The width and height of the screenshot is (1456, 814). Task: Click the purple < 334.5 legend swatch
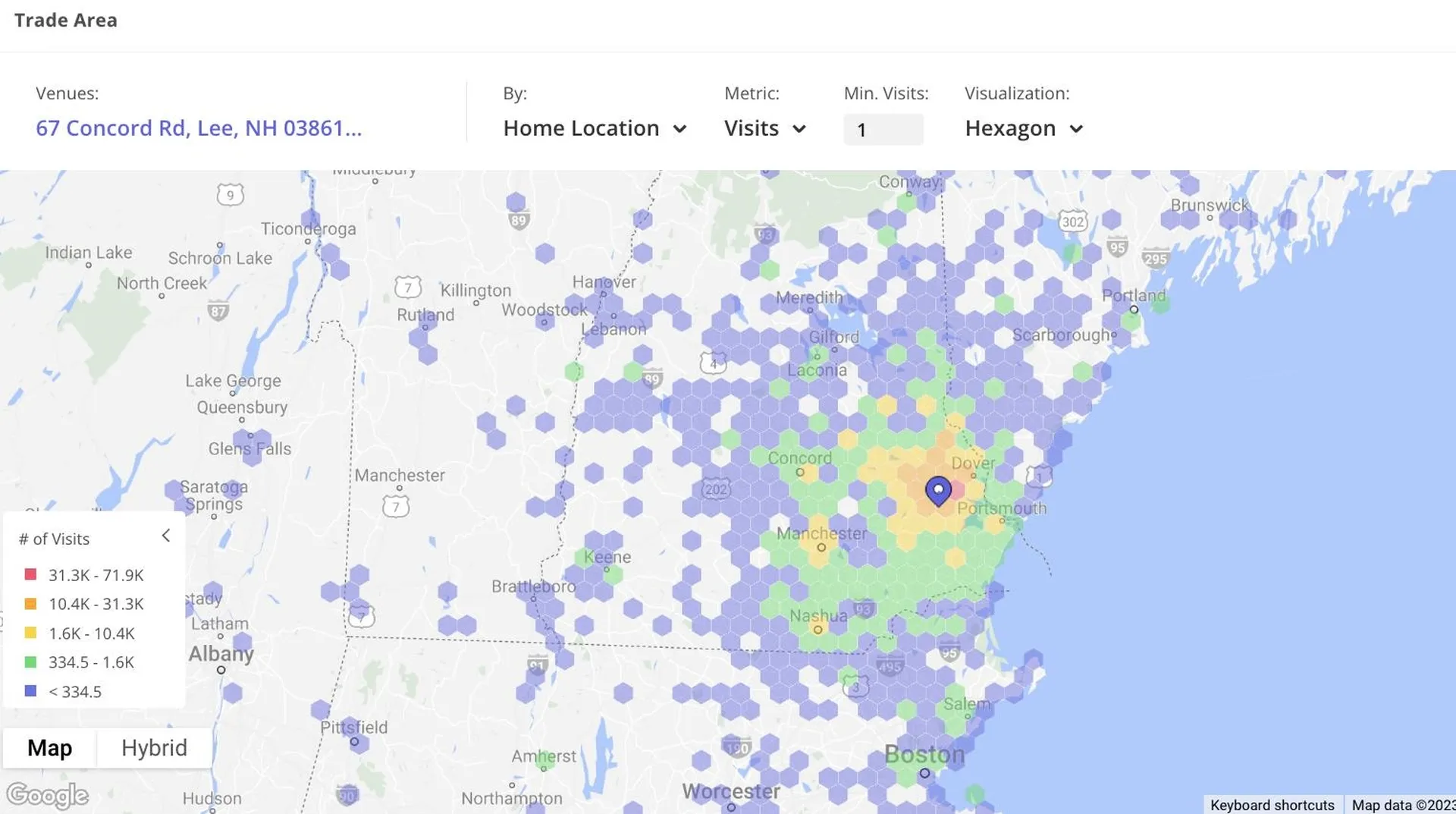click(30, 691)
